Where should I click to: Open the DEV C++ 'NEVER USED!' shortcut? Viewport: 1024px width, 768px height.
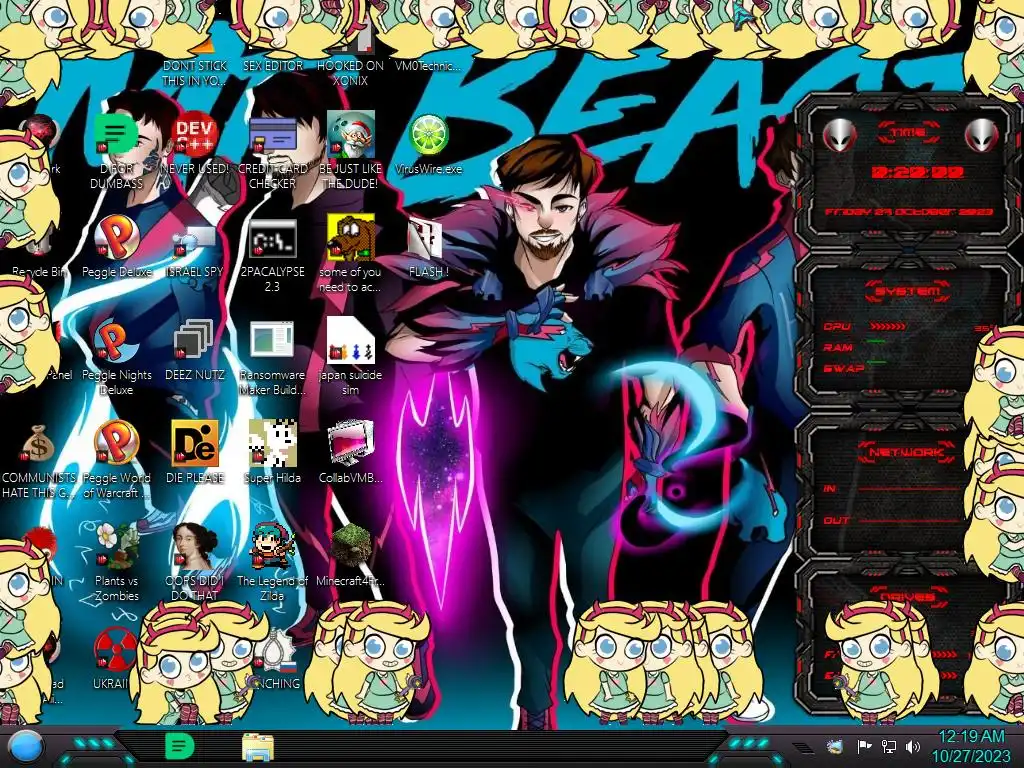[x=195, y=135]
